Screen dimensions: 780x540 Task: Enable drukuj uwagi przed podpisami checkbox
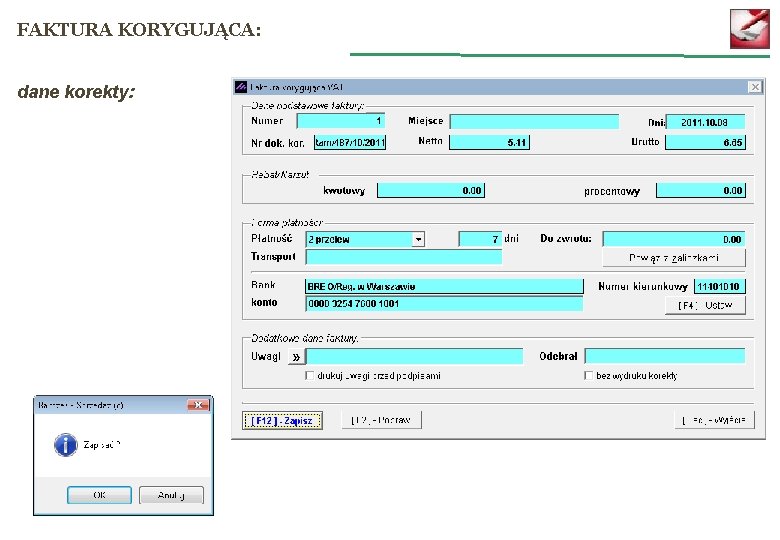point(309,375)
